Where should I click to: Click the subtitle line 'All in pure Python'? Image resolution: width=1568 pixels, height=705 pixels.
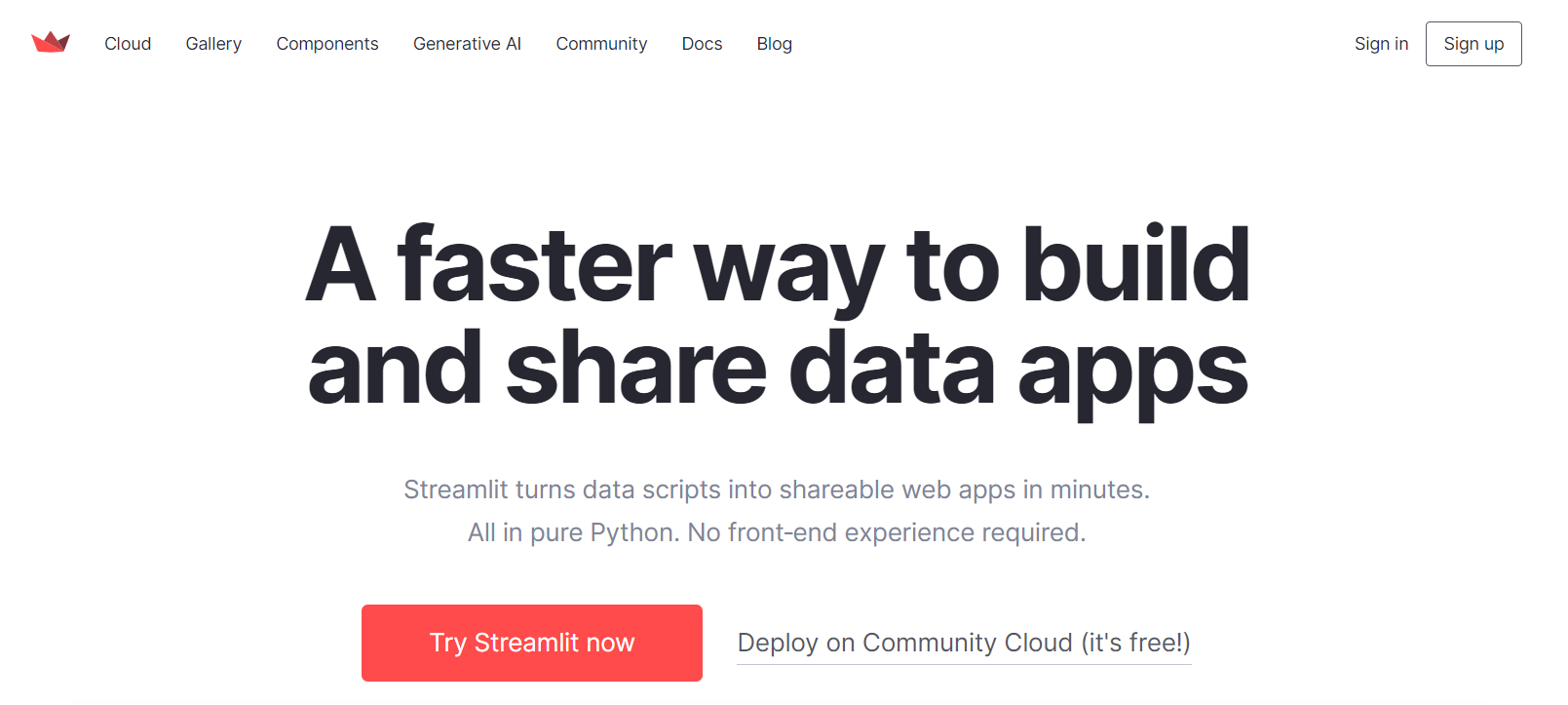coord(777,532)
